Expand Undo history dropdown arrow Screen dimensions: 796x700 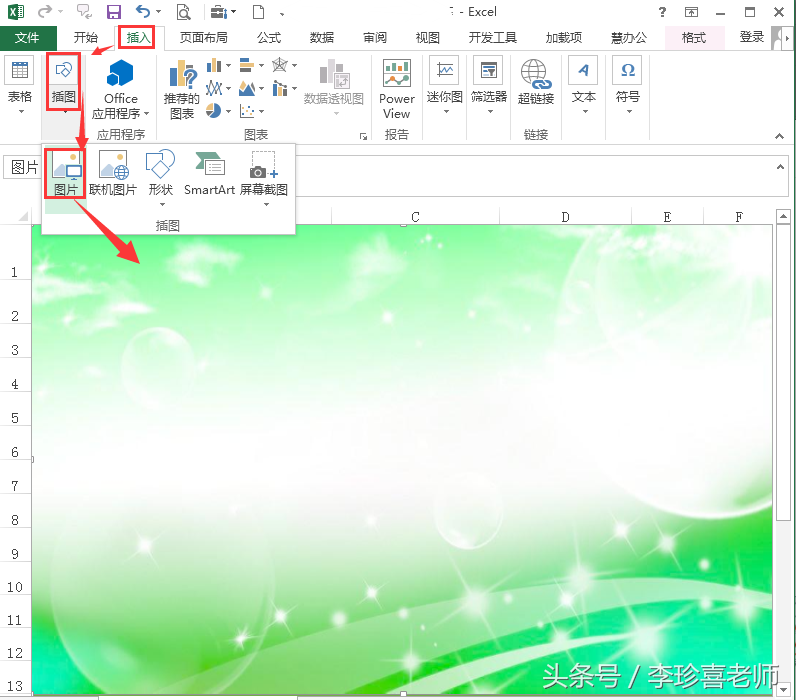pyautogui.click(x=158, y=12)
